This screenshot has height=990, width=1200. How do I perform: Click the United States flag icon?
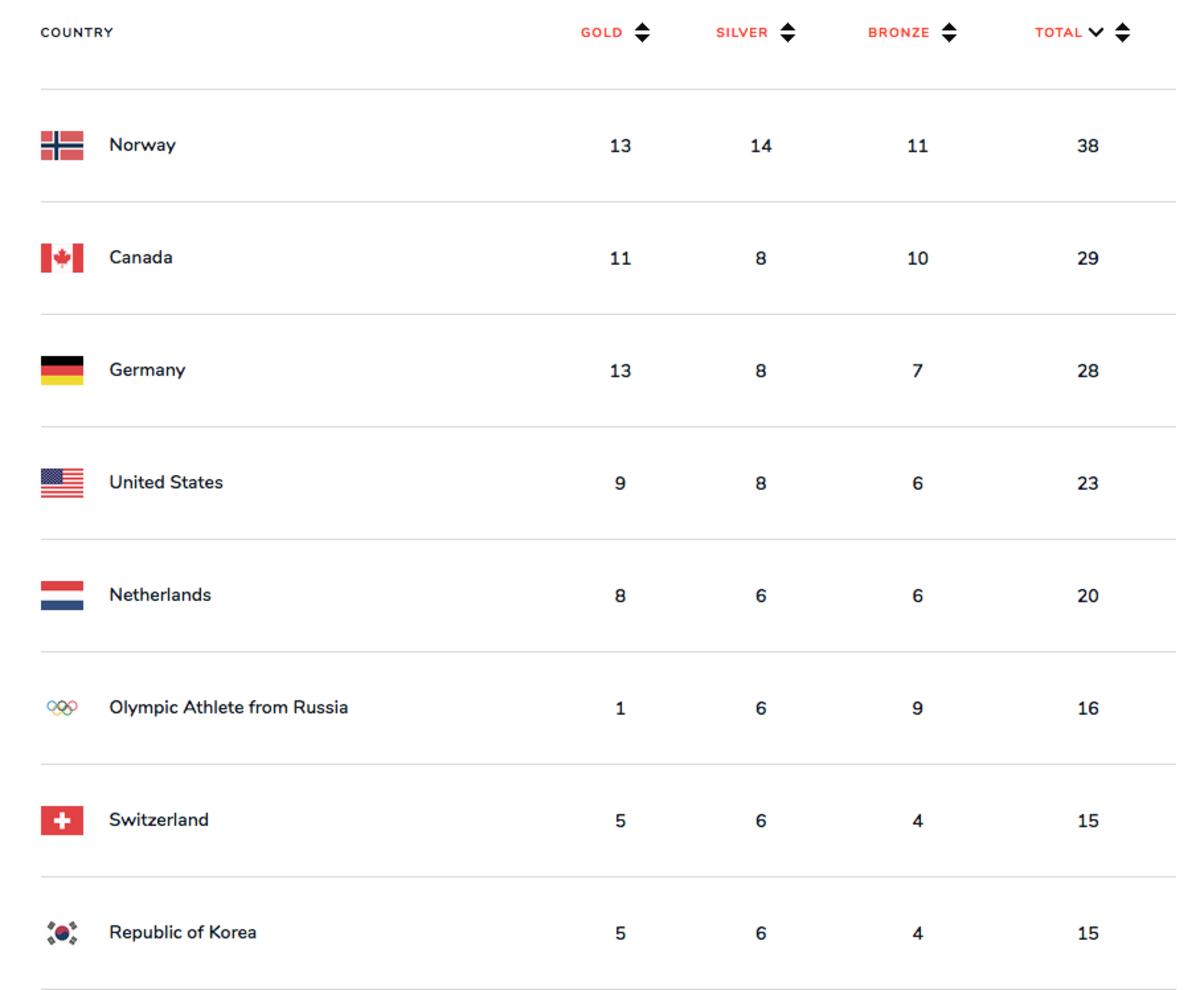click(x=62, y=483)
